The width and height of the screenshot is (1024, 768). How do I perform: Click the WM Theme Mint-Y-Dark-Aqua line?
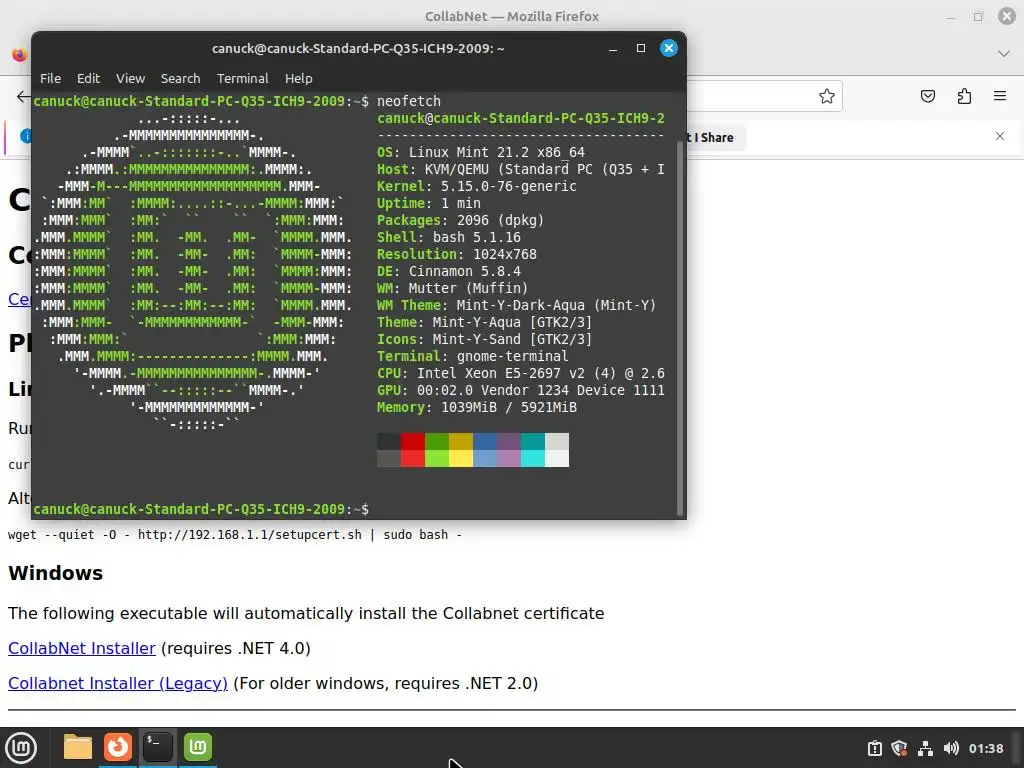[516, 305]
